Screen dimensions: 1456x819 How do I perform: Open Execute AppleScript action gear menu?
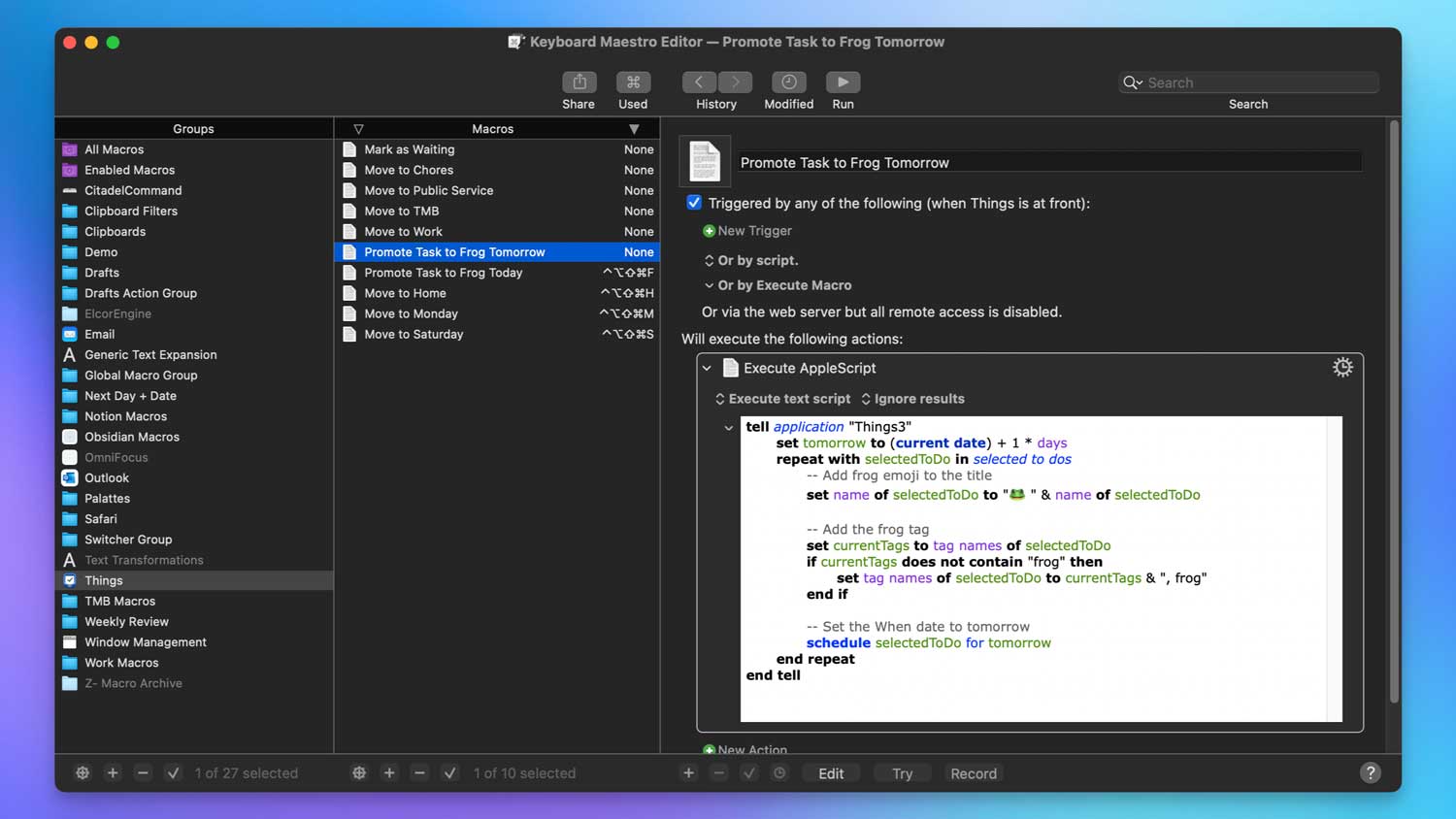[1342, 367]
